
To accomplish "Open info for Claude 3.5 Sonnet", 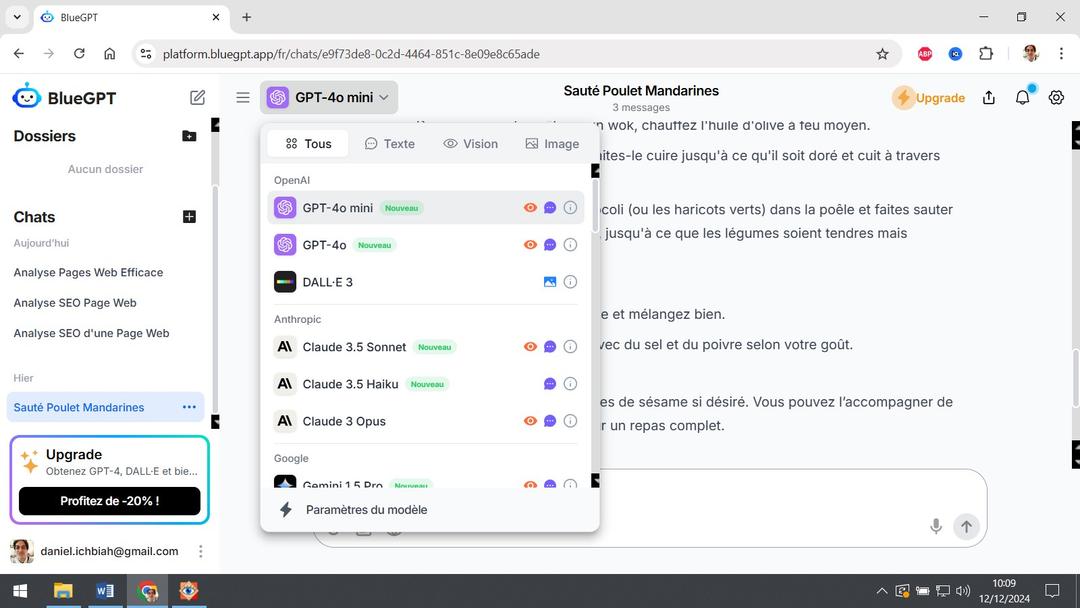I will pyautogui.click(x=570, y=346).
